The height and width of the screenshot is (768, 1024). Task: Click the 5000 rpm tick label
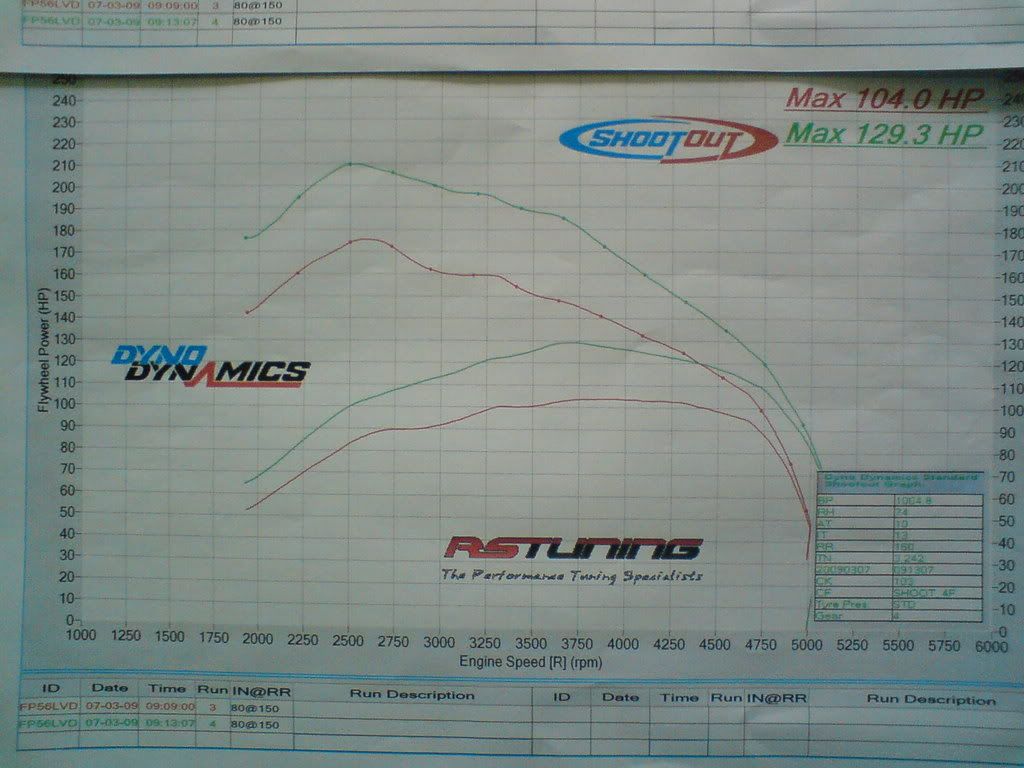[807, 645]
